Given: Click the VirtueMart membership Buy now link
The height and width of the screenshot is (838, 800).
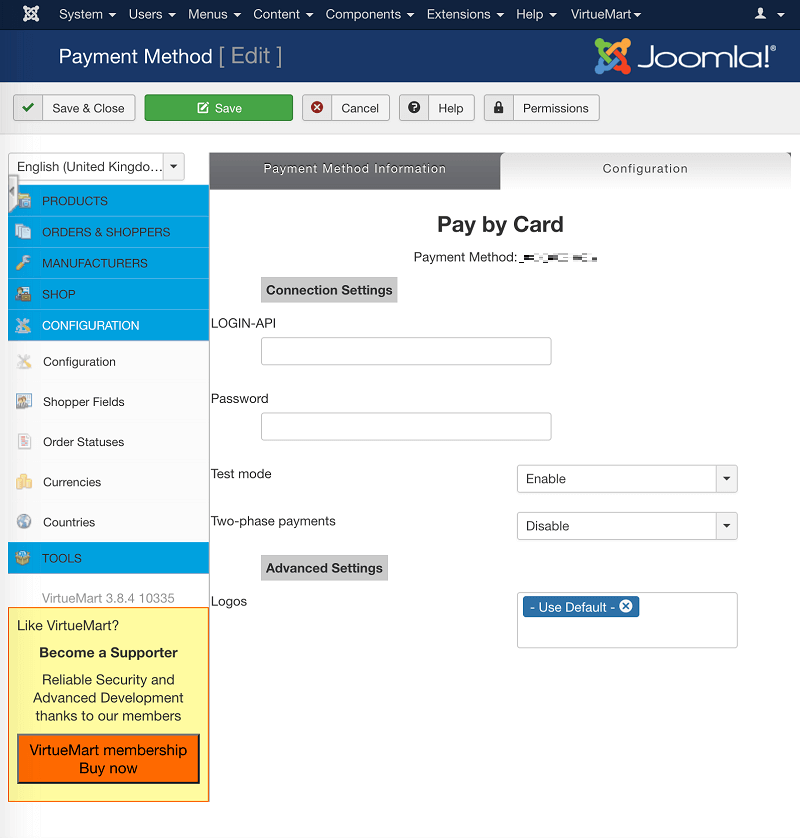Looking at the screenshot, I should pyautogui.click(x=107, y=757).
